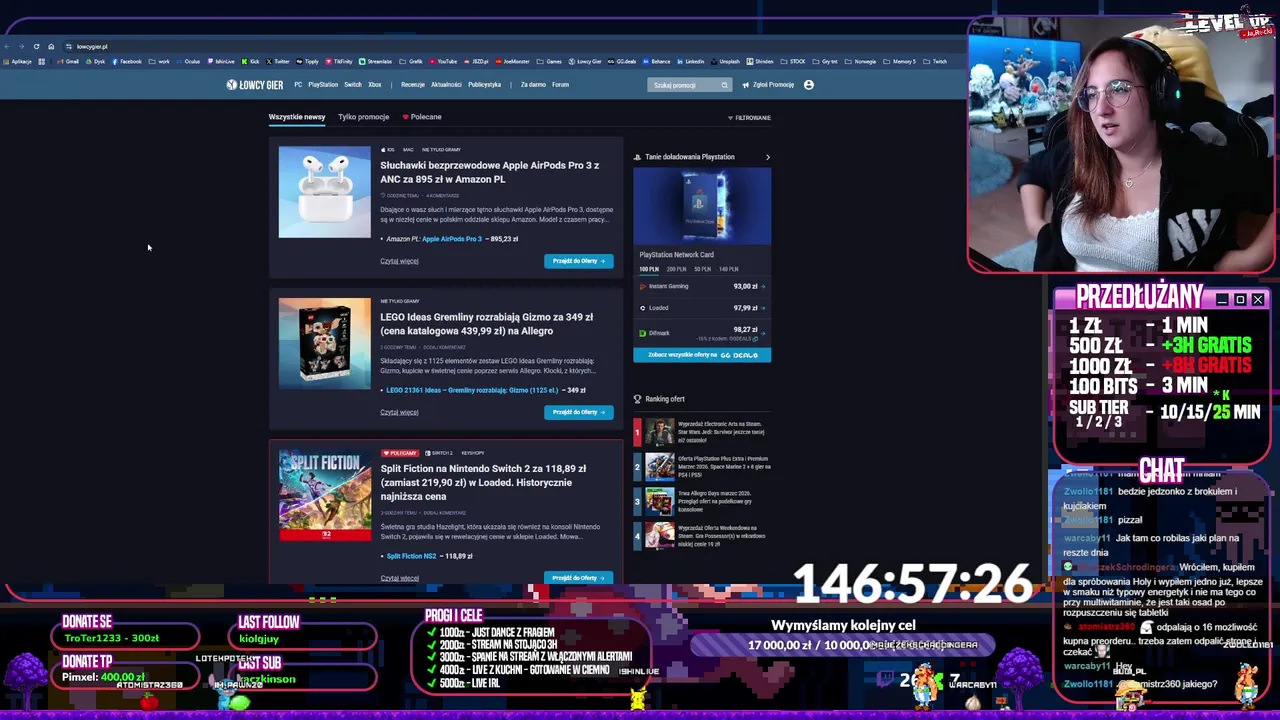Open the Streamlabs bookmark

[x=375, y=62]
